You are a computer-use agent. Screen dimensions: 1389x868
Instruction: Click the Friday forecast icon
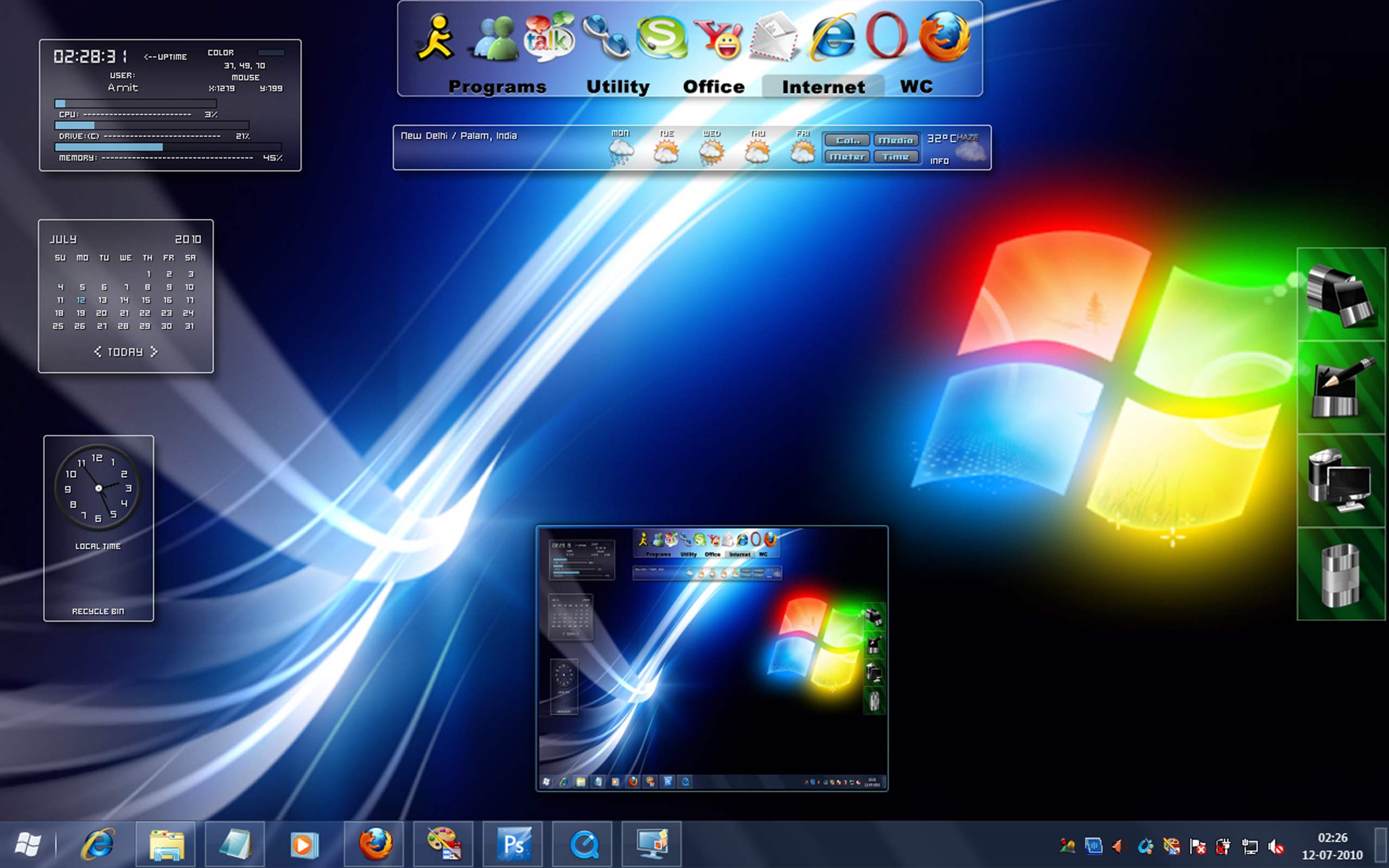tap(802, 152)
